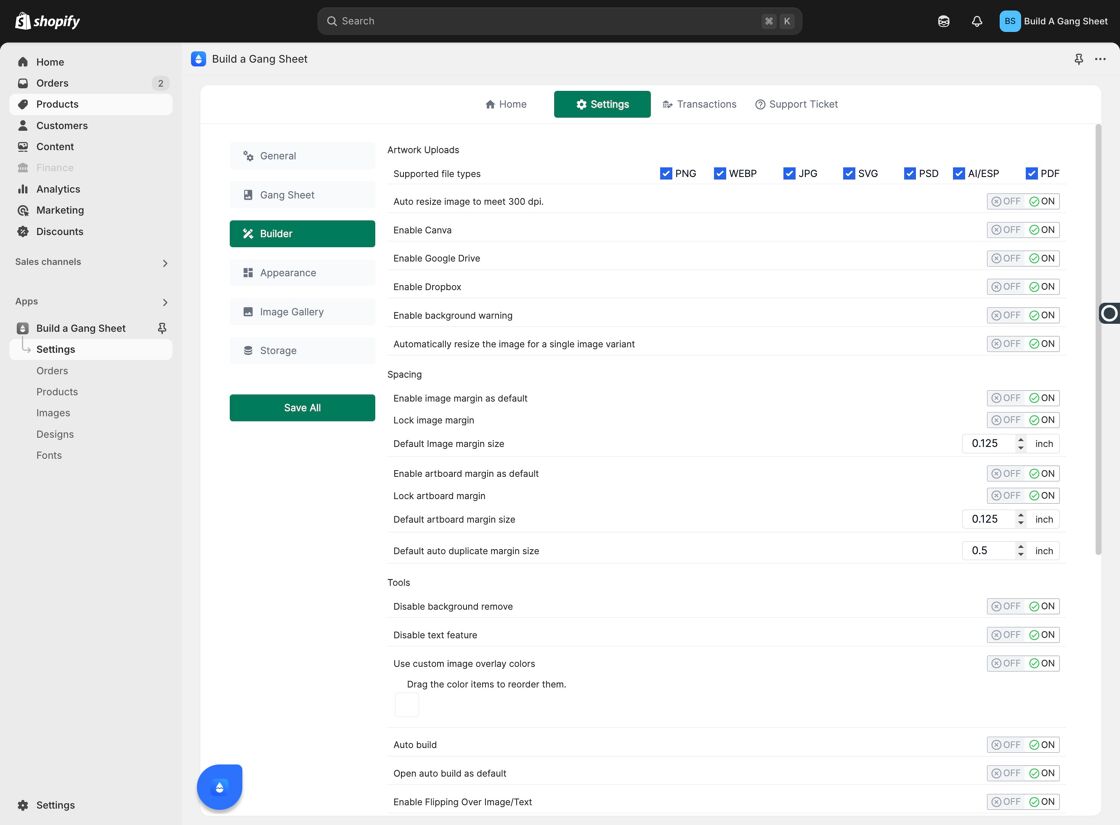Image resolution: width=1120 pixels, height=825 pixels.
Task: Open the store sidekick icon in top bar
Action: (944, 21)
